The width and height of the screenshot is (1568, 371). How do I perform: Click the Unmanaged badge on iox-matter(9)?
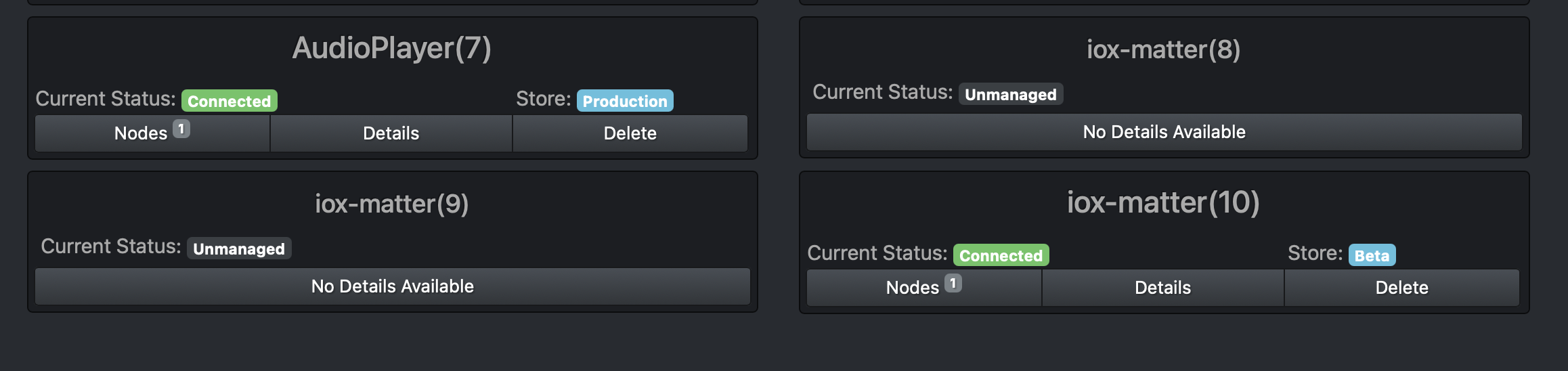(238, 248)
